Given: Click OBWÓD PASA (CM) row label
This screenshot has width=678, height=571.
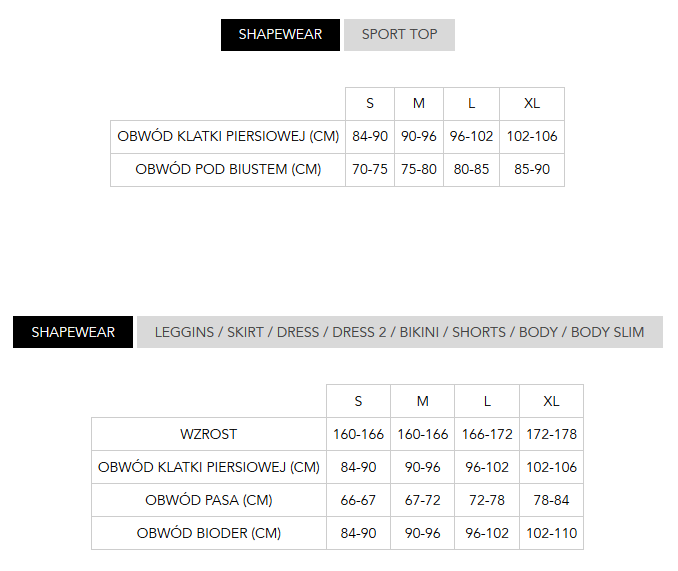Looking at the screenshot, I should pos(209,500).
